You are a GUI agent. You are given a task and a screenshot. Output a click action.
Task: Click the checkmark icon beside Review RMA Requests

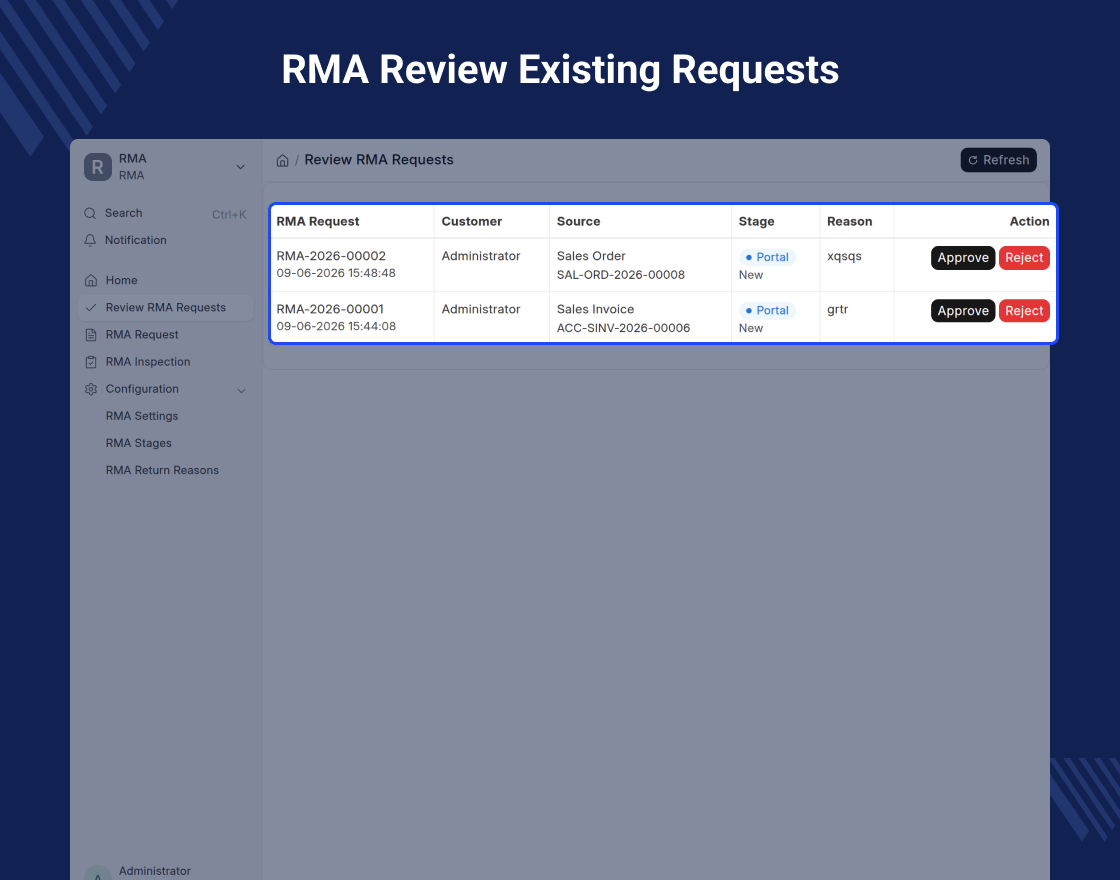coord(91,308)
